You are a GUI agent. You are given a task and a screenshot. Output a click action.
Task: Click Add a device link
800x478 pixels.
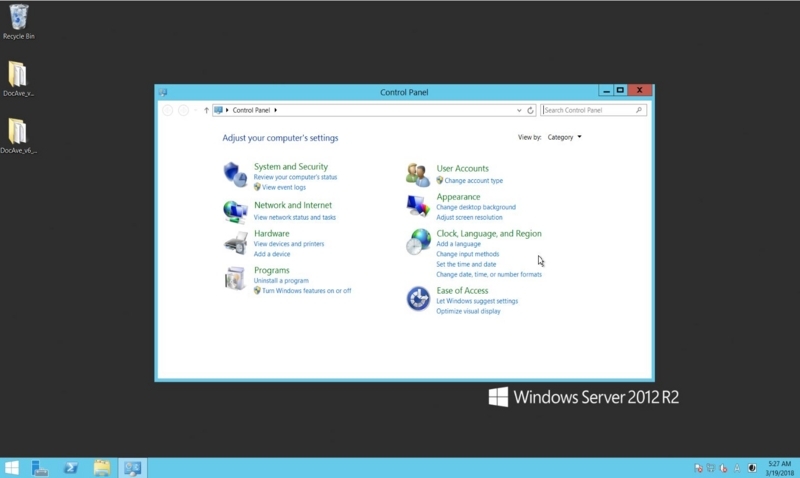coord(272,254)
